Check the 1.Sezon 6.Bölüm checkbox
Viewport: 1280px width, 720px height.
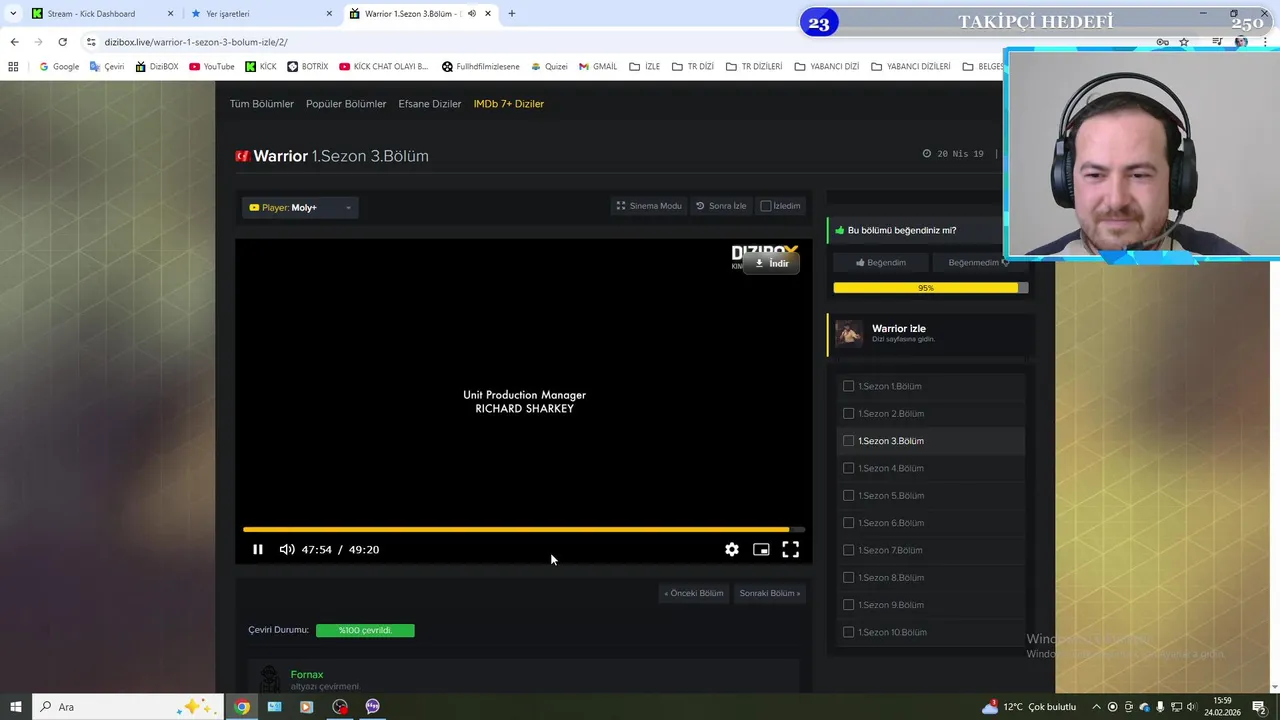coord(848,522)
